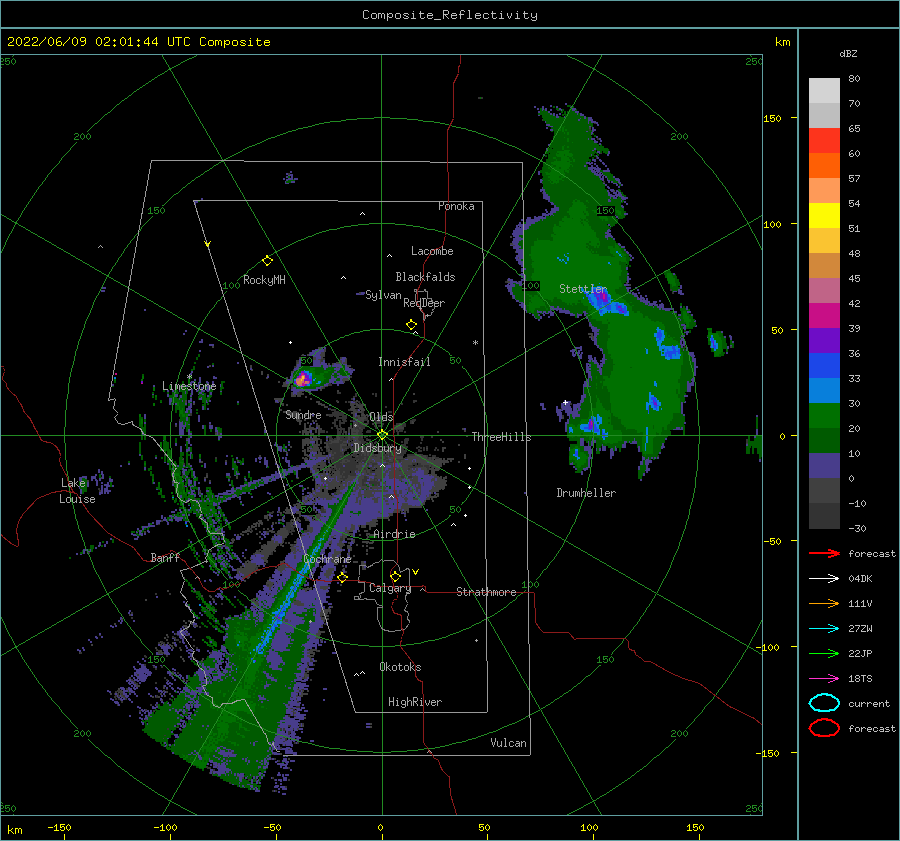The image size is (900, 841).
Task: Select the dark orange 57-60 dBZ swatch
Action: [824, 165]
